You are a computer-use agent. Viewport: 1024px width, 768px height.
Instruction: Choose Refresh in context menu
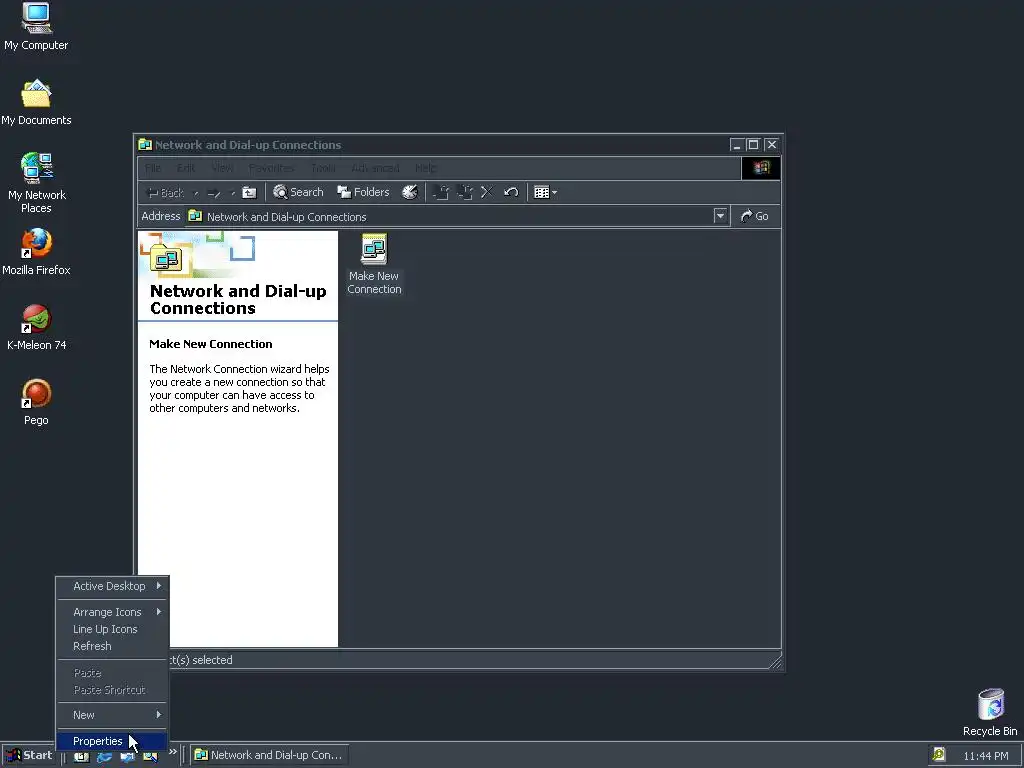pyautogui.click(x=112, y=646)
